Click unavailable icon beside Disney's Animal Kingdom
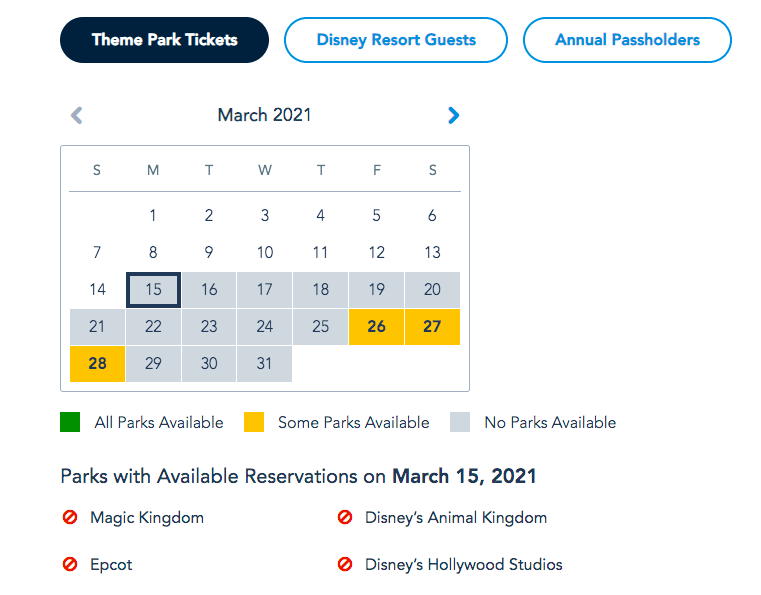761x595 pixels. pyautogui.click(x=345, y=518)
